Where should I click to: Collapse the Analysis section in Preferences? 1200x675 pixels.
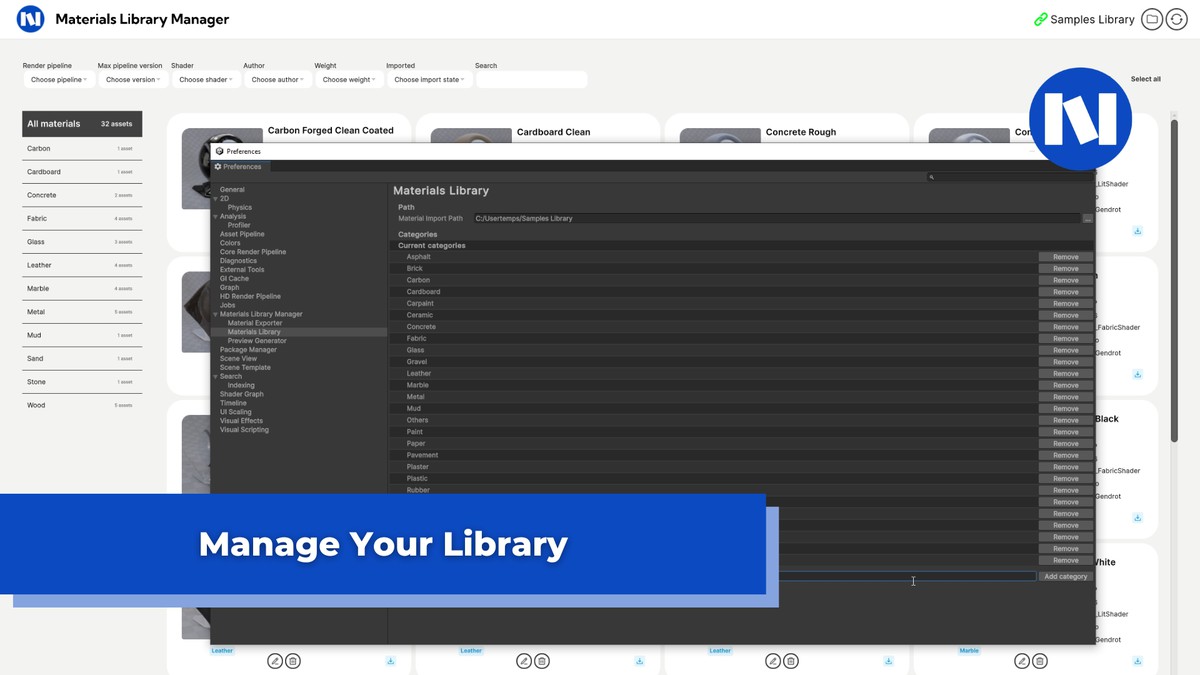(215, 217)
